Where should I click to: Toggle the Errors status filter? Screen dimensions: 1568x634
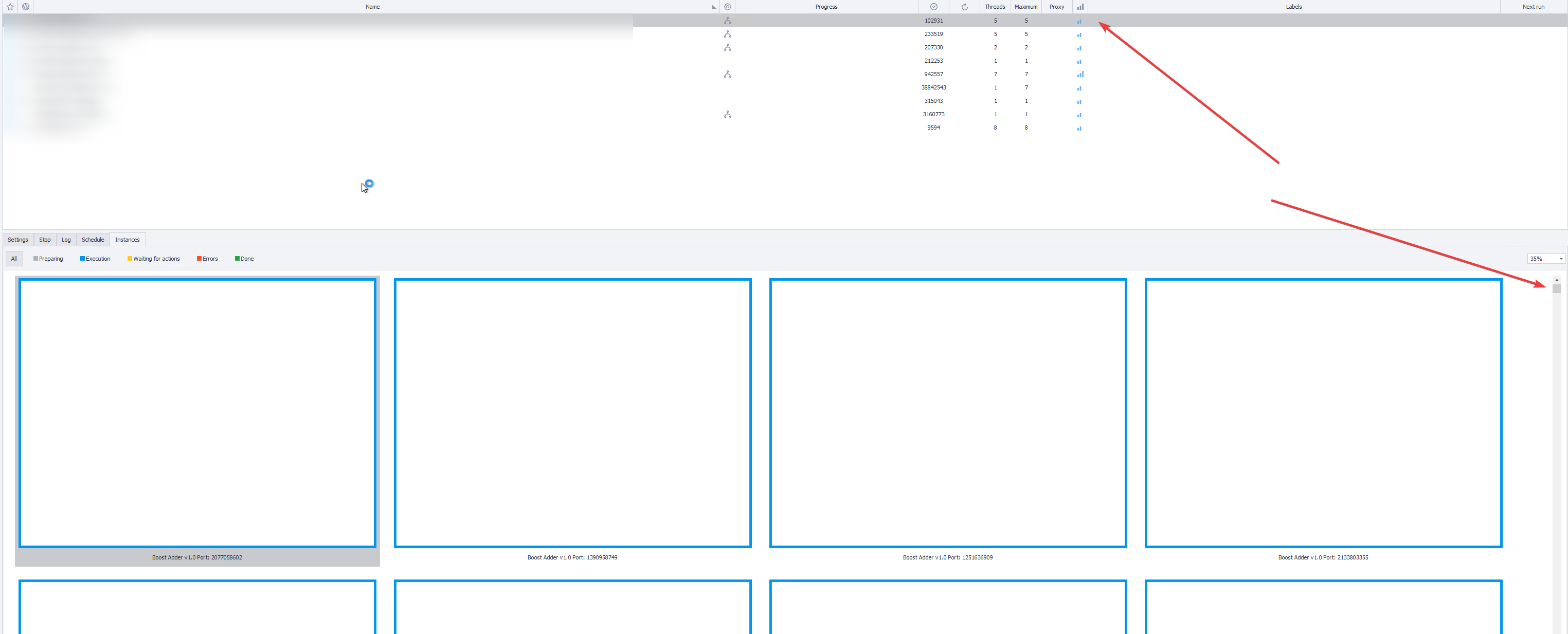207,259
